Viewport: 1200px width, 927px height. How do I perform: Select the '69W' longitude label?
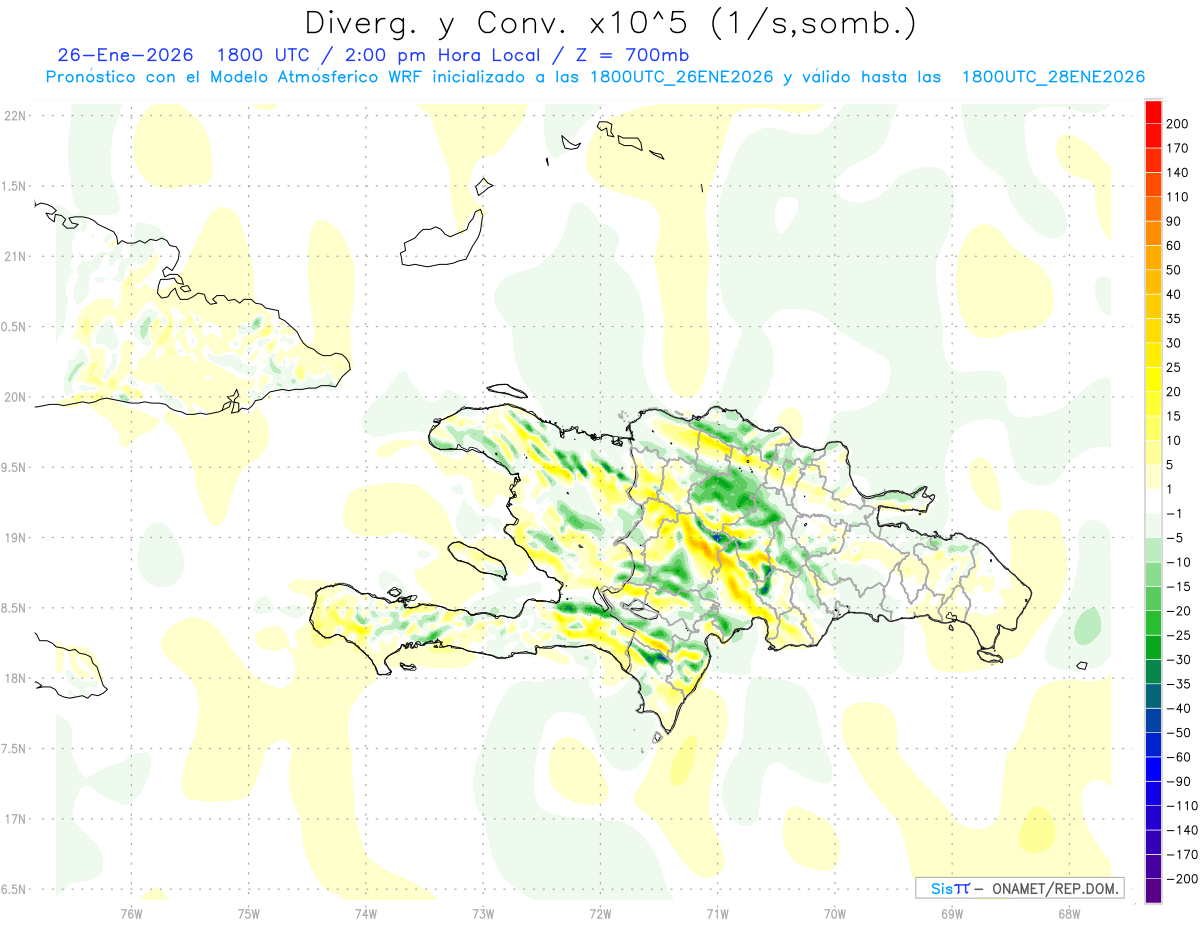[x=951, y=913]
